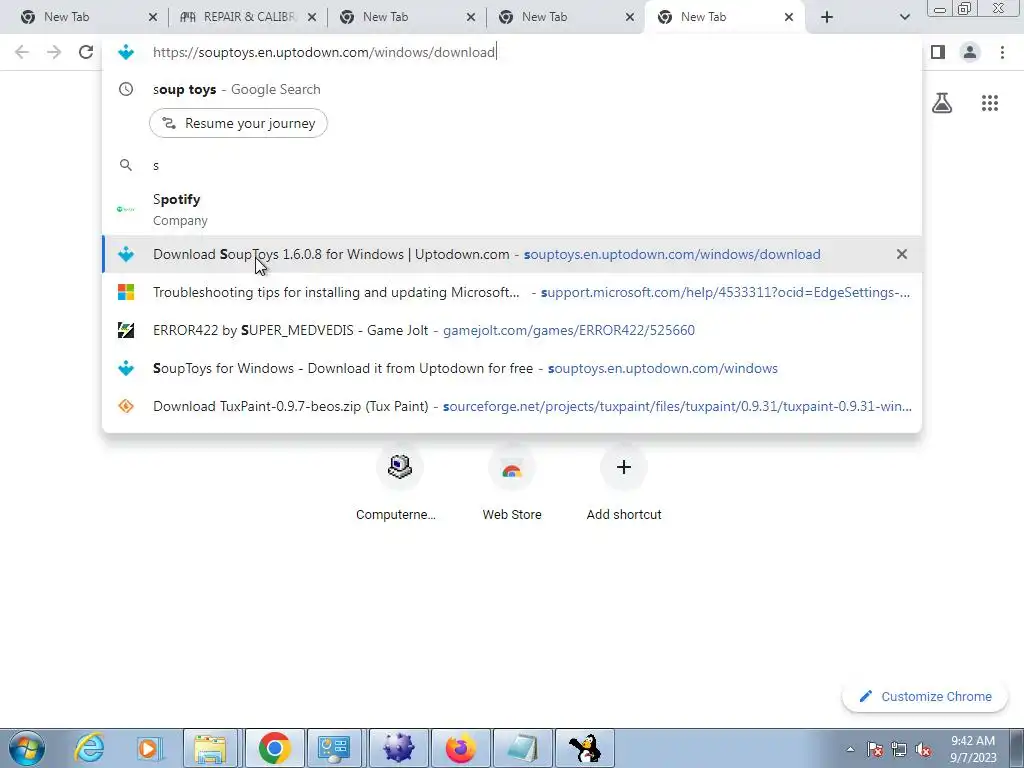Viewport: 1024px width, 768px height.
Task: Click the Action Center flag tray icon
Action: tap(875, 749)
